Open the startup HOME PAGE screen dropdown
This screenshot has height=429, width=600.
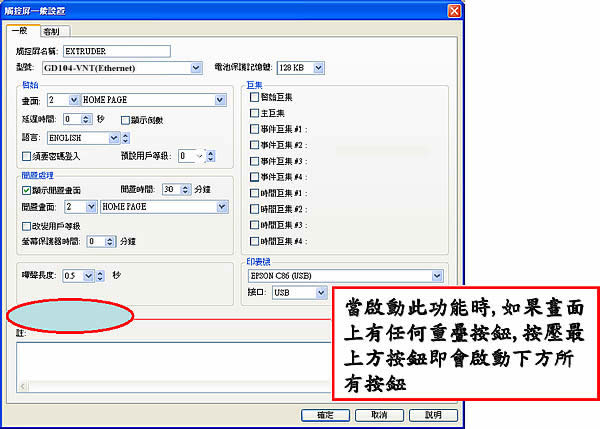click(x=220, y=100)
